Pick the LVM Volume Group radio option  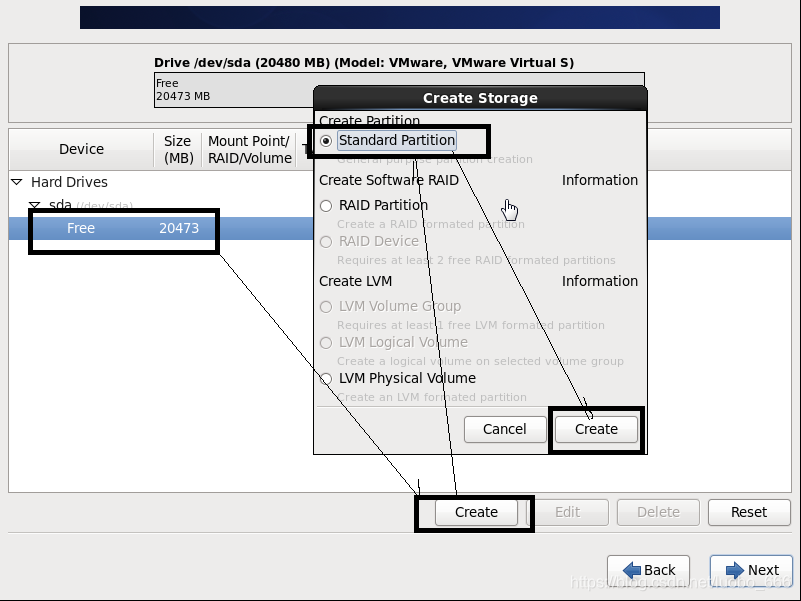coord(326,307)
